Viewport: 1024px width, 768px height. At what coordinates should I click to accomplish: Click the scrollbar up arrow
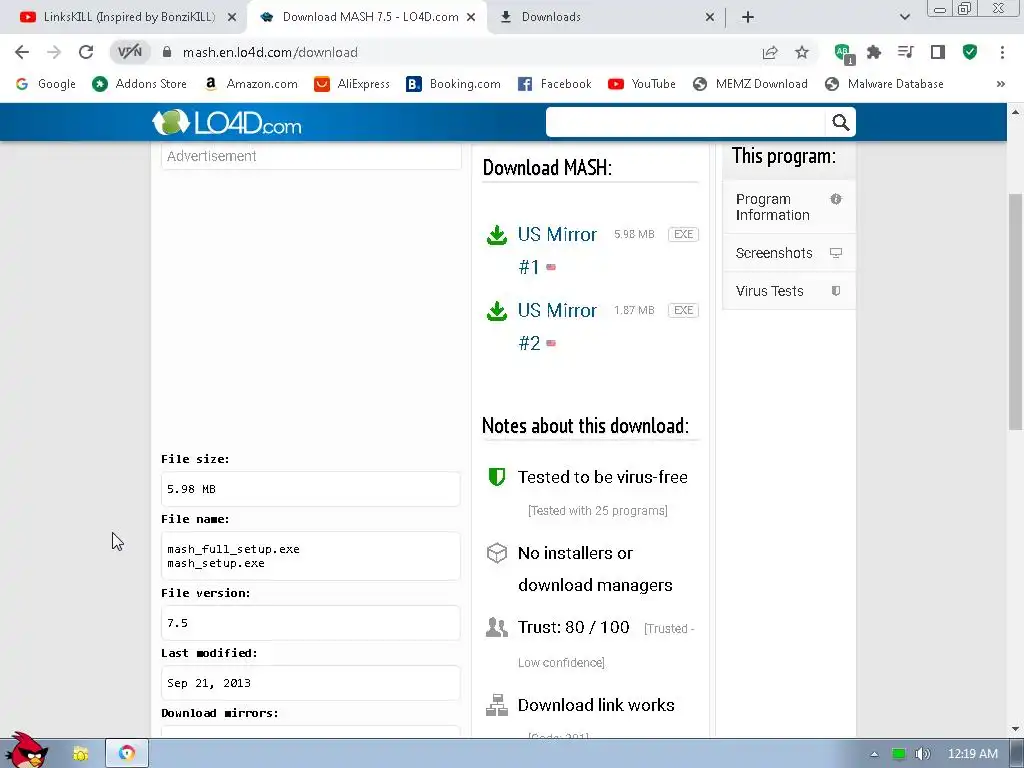pyautogui.click(x=1016, y=112)
